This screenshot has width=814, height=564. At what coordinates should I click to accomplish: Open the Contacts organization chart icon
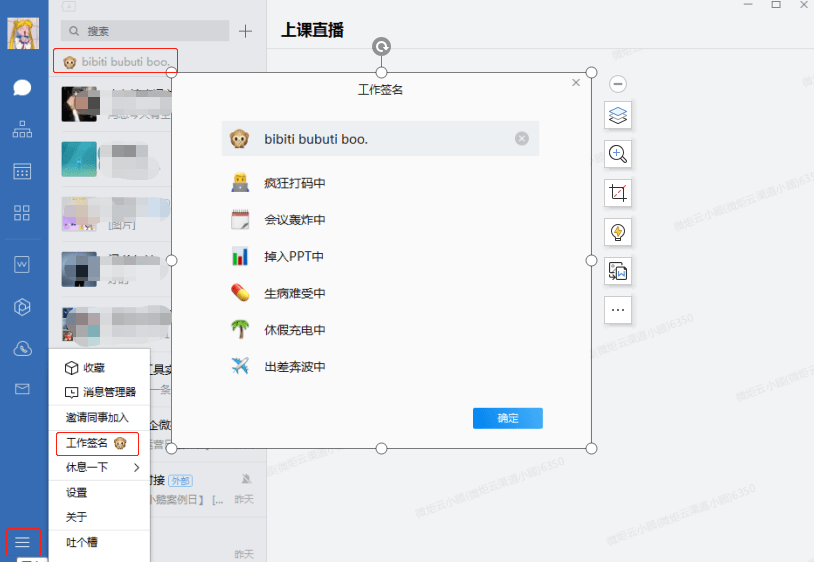click(22, 129)
